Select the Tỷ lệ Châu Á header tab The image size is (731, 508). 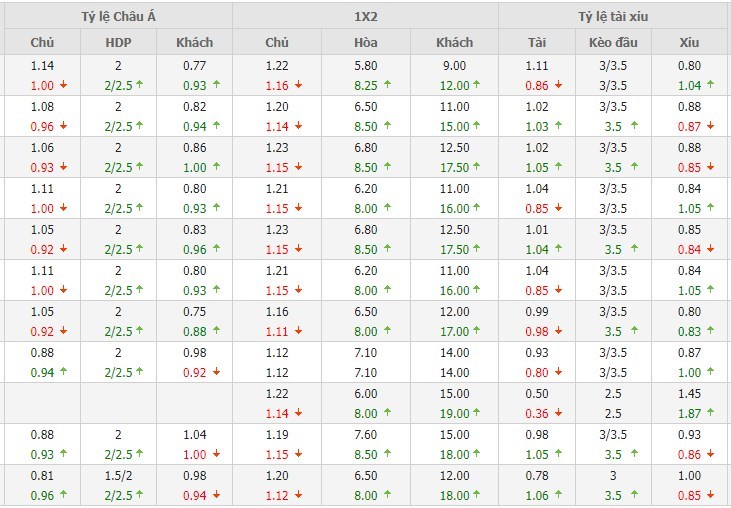pos(116,16)
